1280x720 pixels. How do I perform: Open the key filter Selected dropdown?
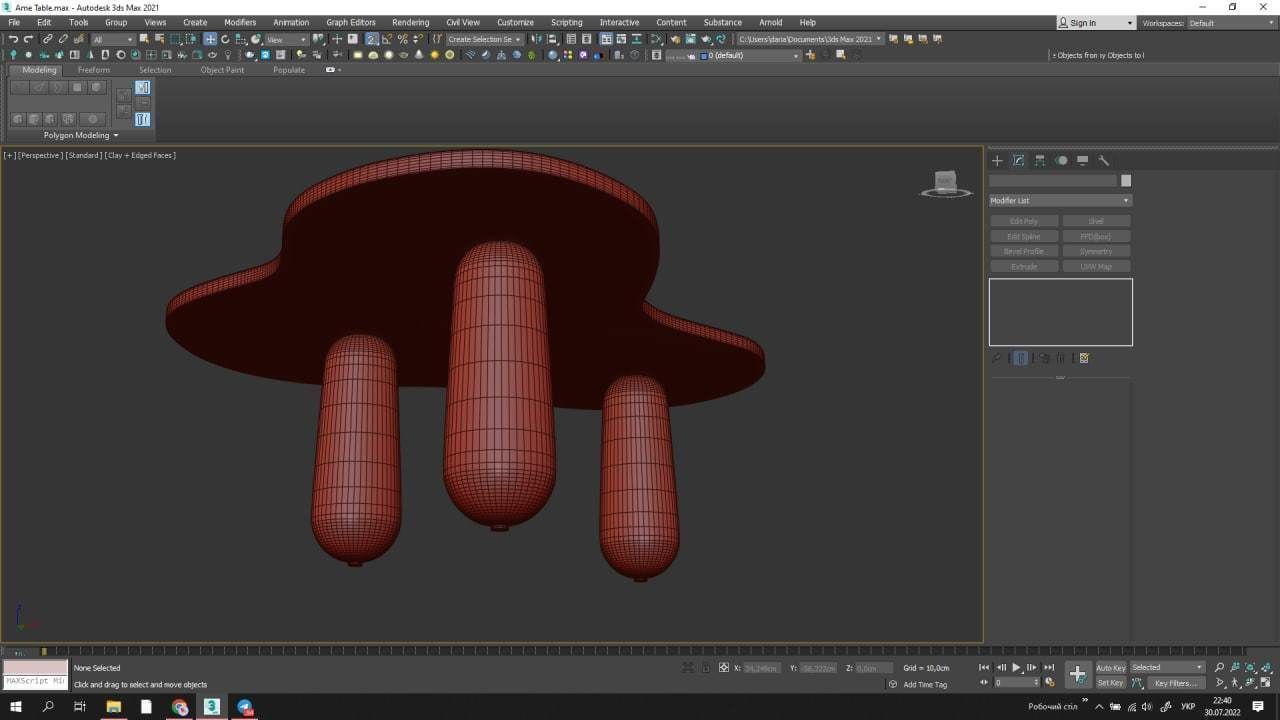point(1168,667)
